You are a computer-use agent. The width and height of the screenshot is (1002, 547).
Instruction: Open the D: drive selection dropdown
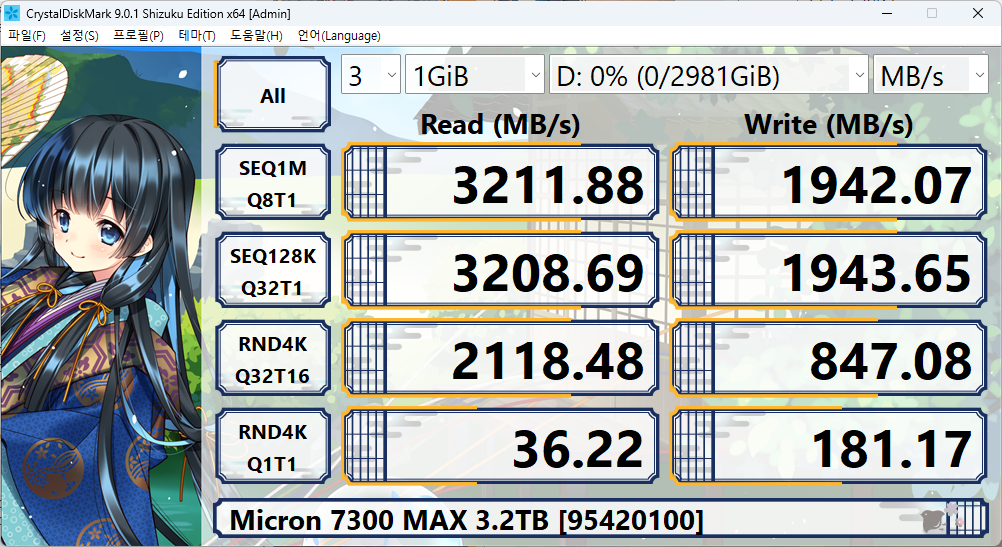click(708, 76)
